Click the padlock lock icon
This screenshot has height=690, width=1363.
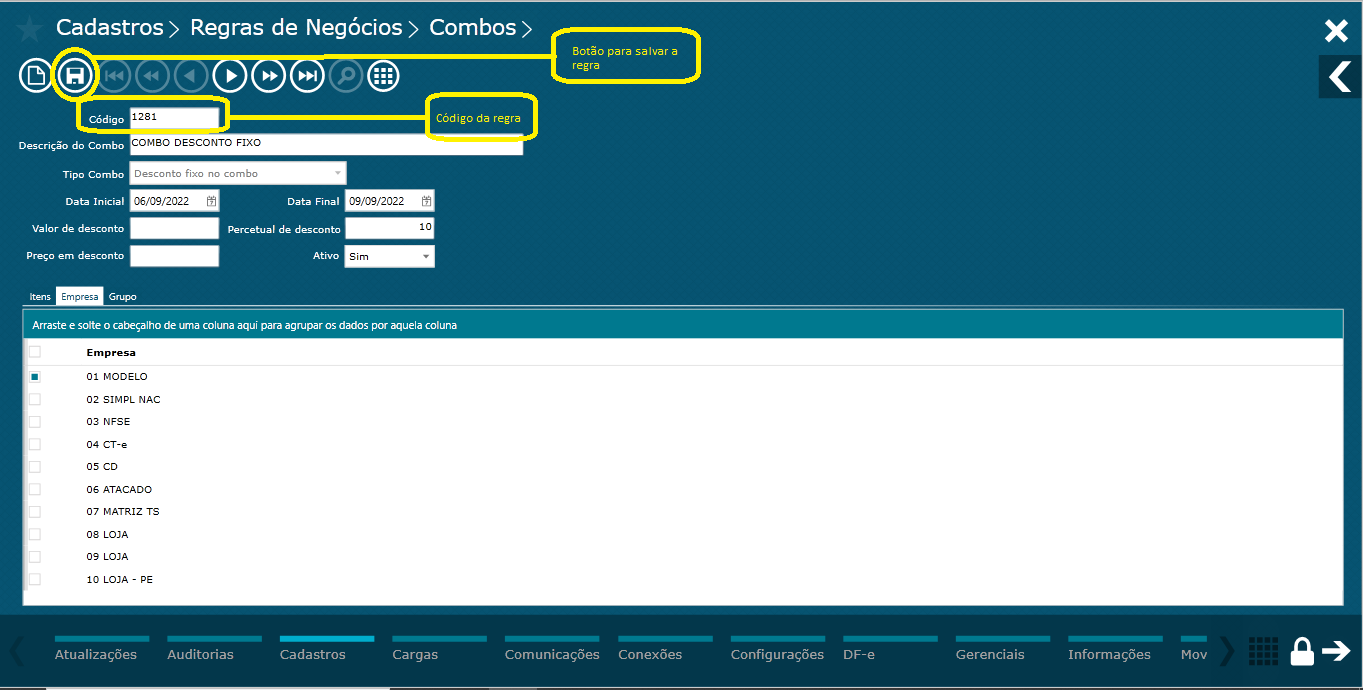1302,651
